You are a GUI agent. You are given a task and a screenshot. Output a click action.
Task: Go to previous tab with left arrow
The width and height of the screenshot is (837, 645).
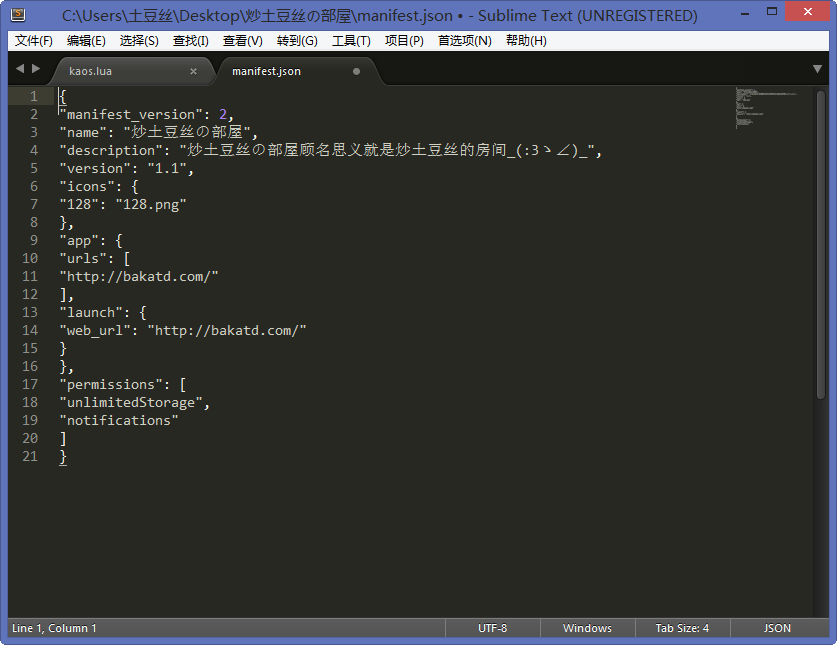point(20,69)
